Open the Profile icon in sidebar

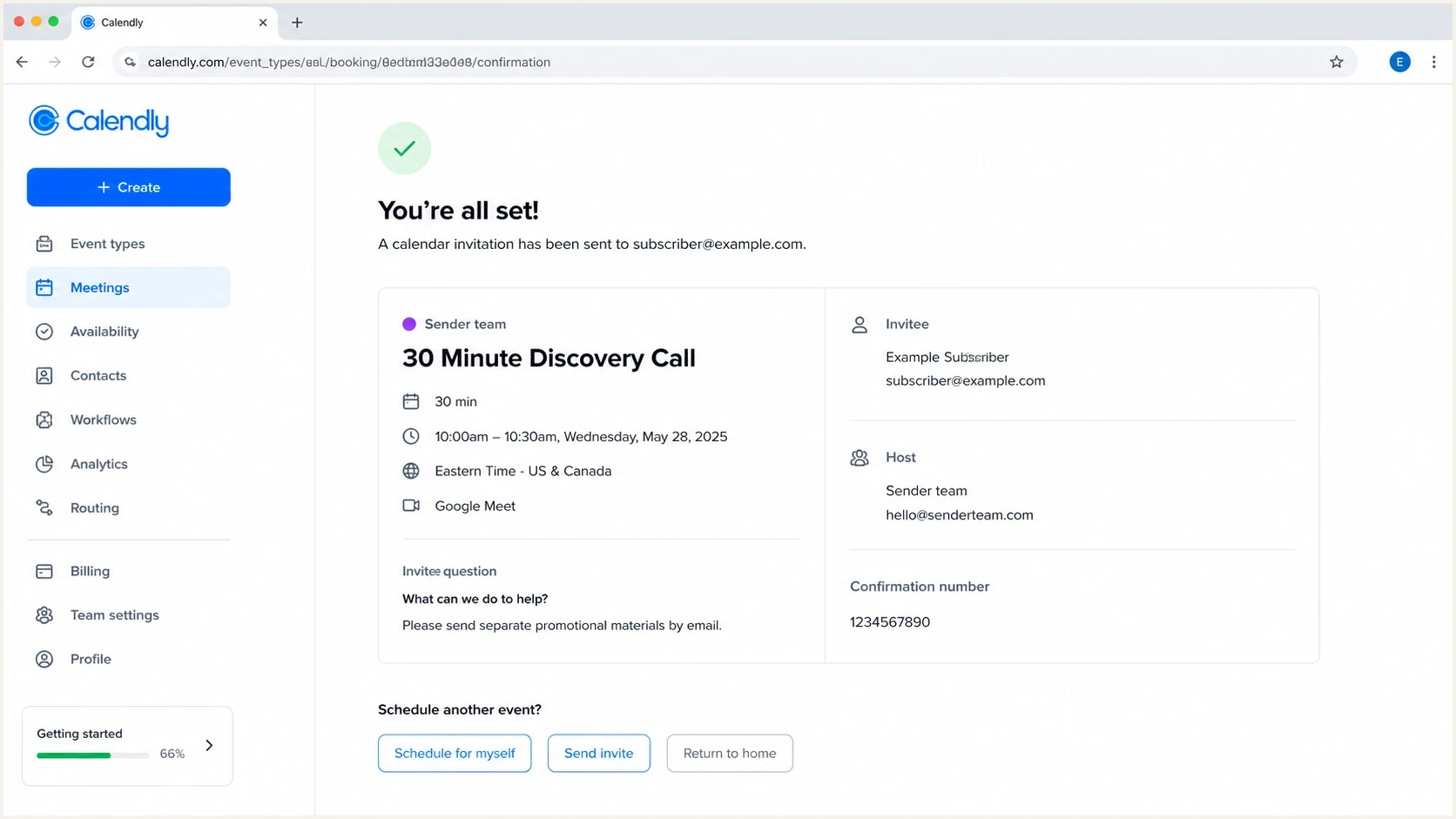click(44, 659)
